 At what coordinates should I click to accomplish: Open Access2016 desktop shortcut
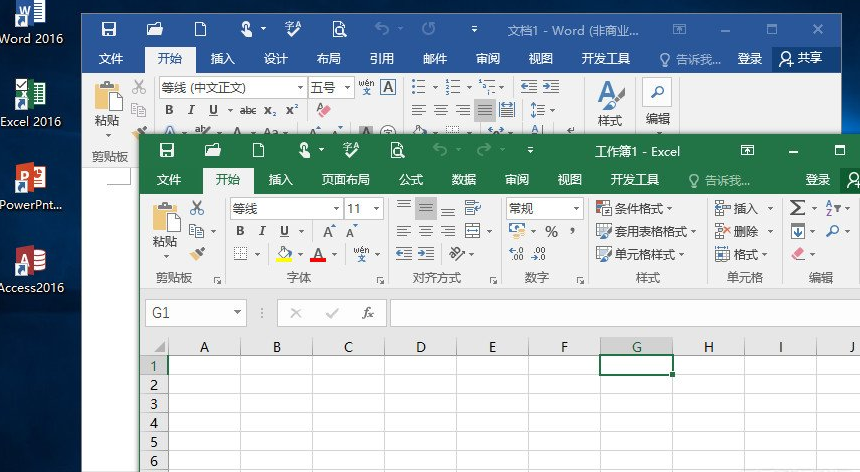tap(31, 270)
